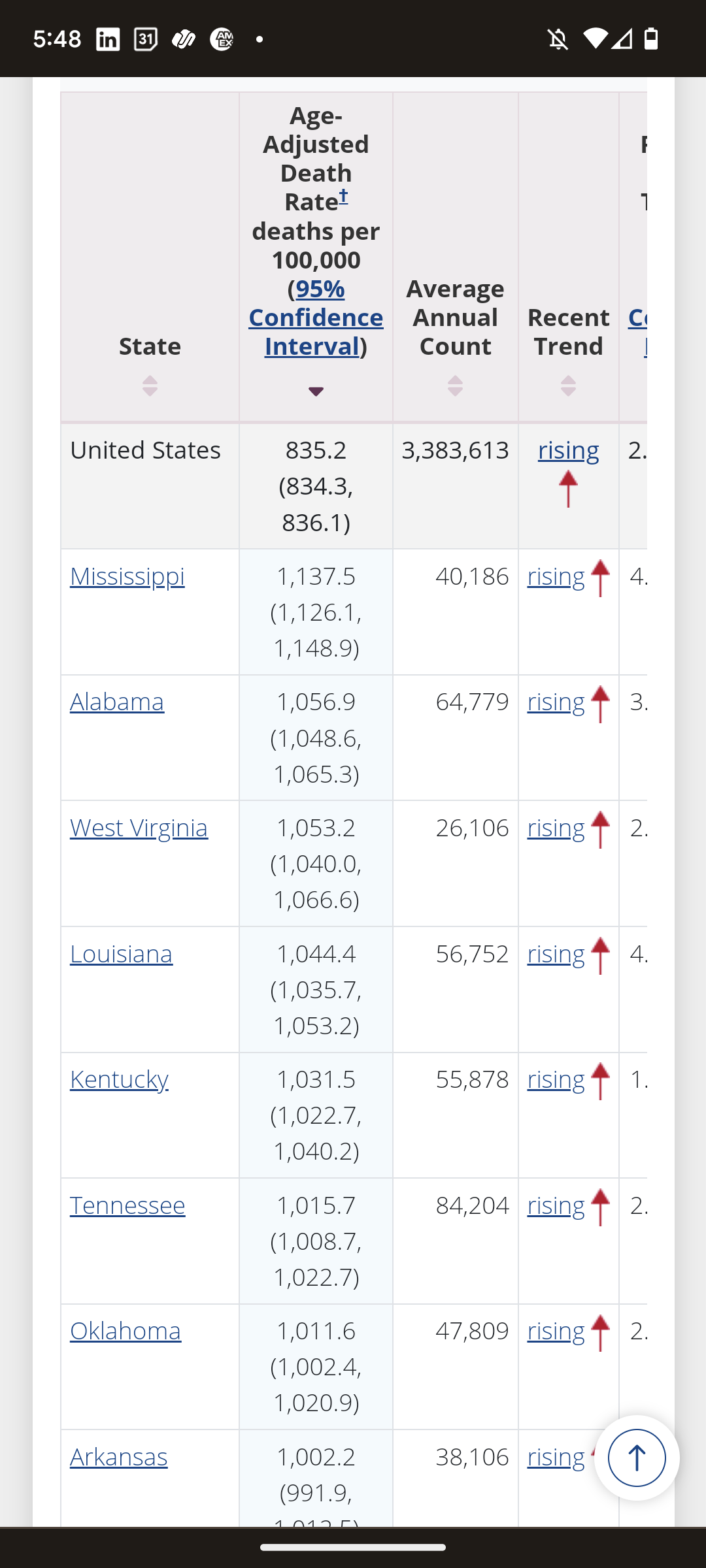Open the Alabama state link
The height and width of the screenshot is (1568, 706).
click(117, 702)
